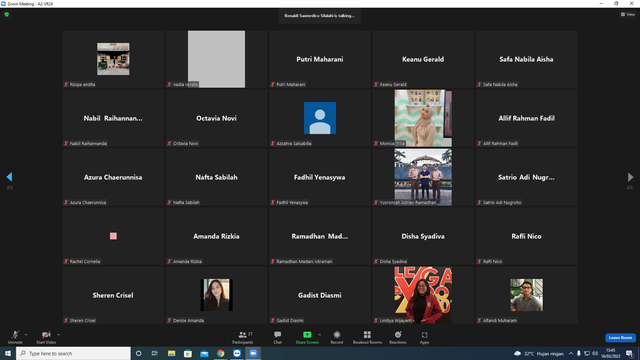Viewport: 640px width, 360px height.
Task: Select Azura Chaerunnisa participant tile
Action: tap(113, 177)
